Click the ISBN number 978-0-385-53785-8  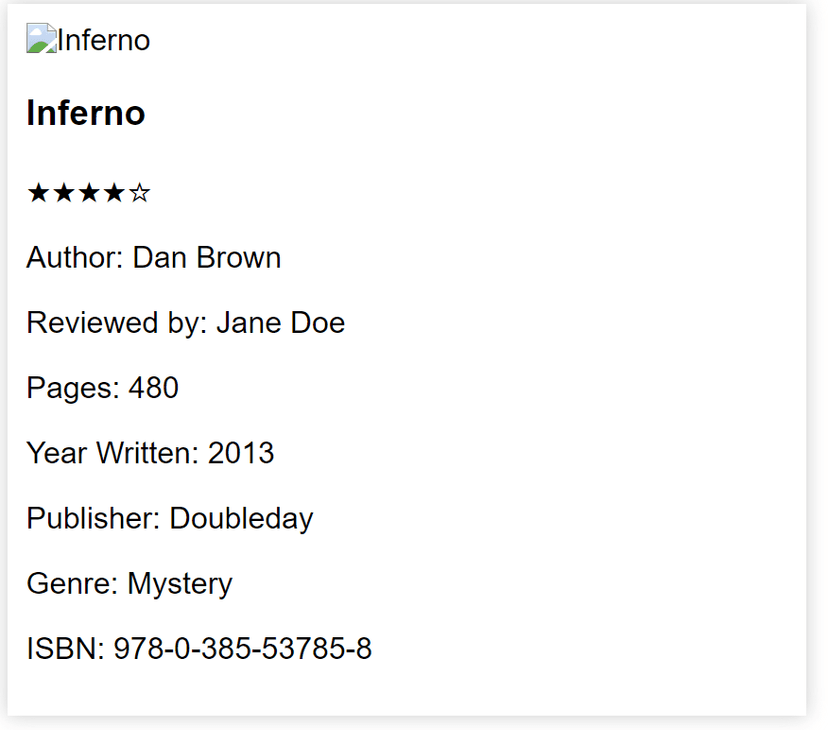point(243,649)
